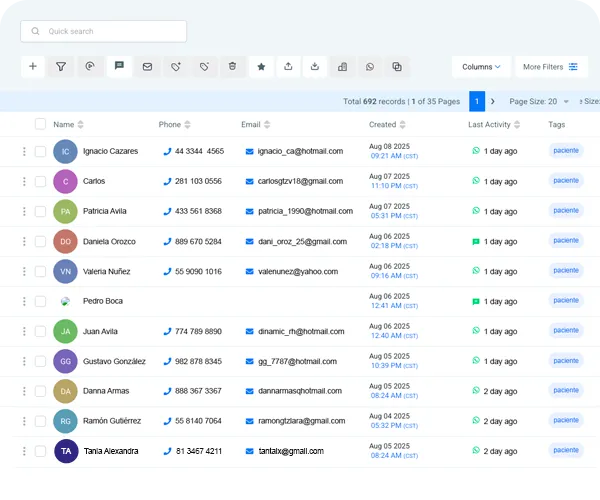The width and height of the screenshot is (600, 500).
Task: Check the box for Patricia Avila
Action: (40, 212)
